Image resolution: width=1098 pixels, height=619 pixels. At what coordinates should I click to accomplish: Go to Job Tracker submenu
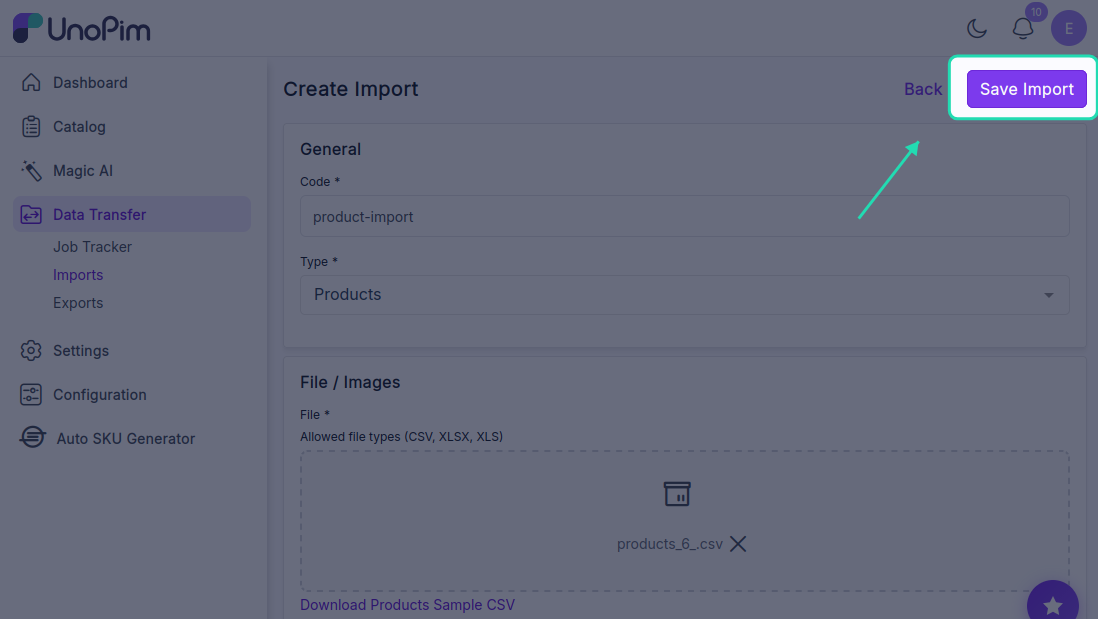click(x=92, y=247)
